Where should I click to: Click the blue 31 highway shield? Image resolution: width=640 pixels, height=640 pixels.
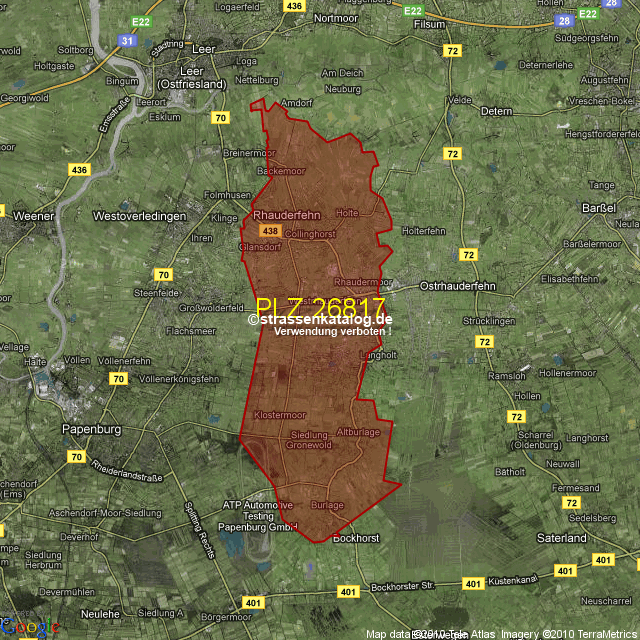point(126,41)
